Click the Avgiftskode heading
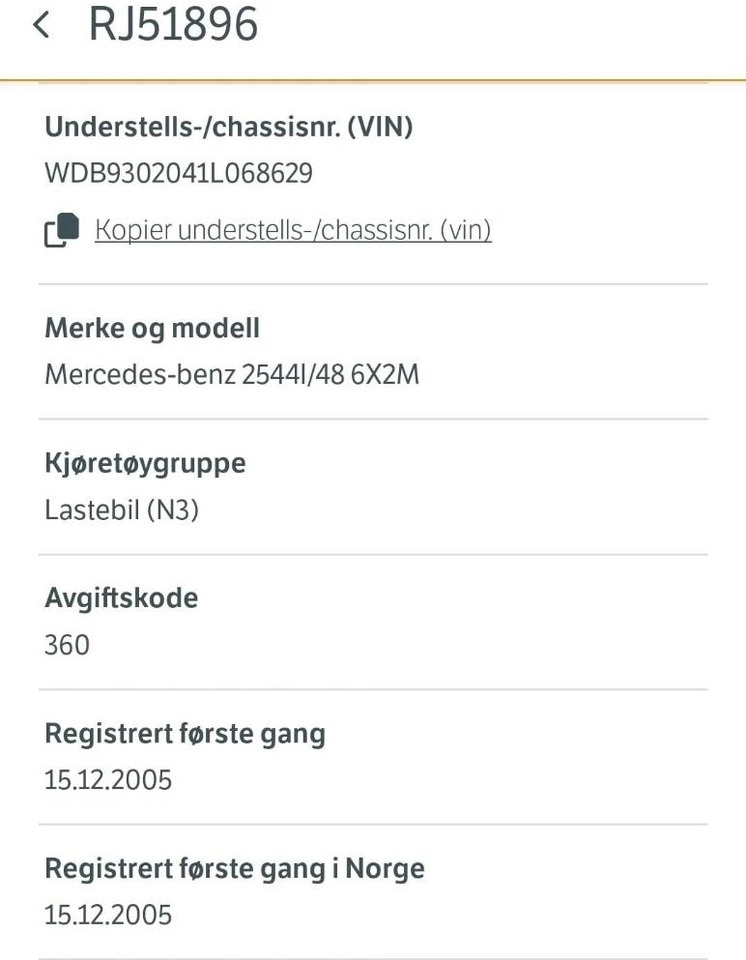Image resolution: width=746 pixels, height=960 pixels. click(x=121, y=598)
